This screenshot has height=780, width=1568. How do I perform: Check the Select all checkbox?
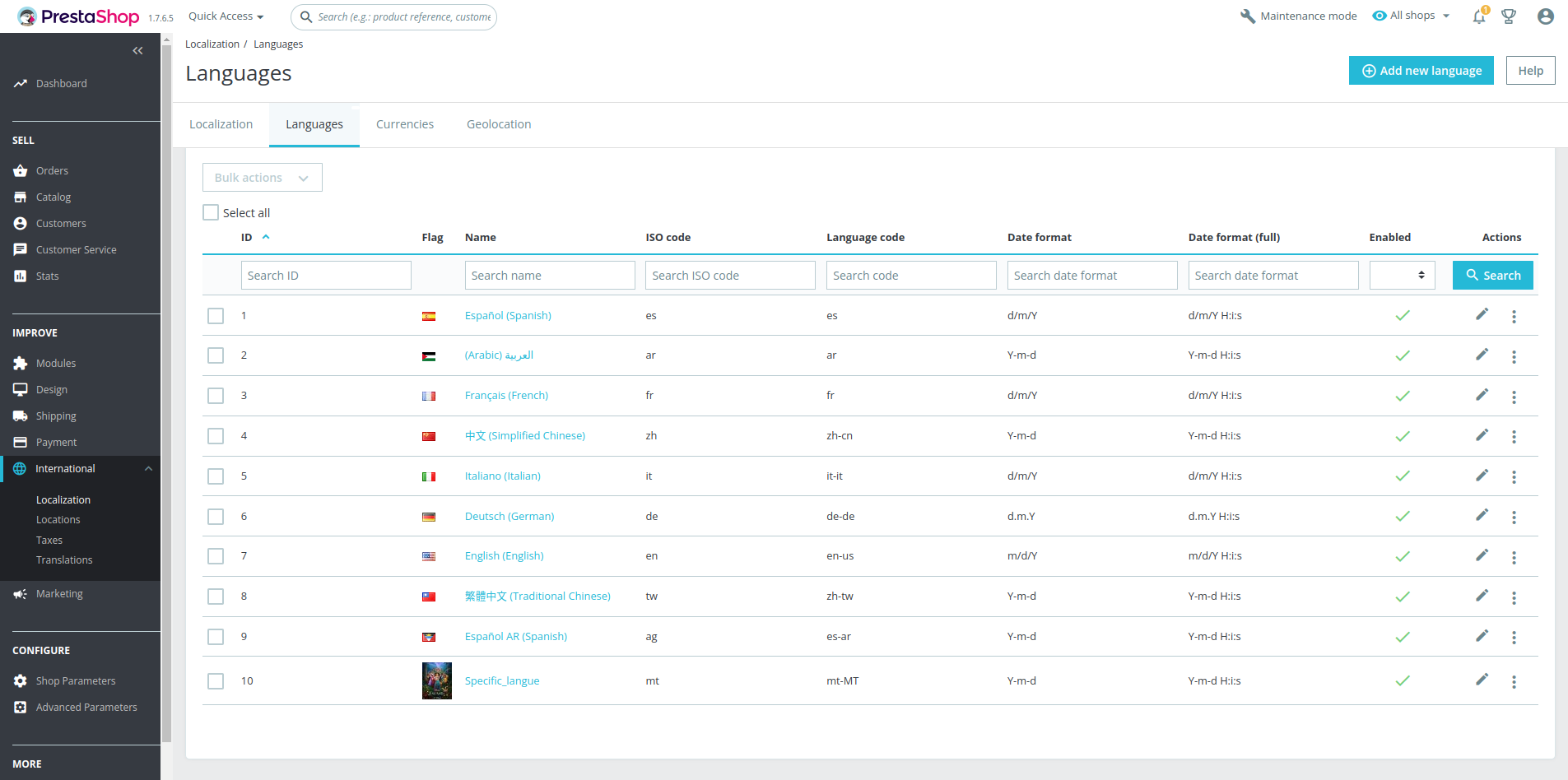point(210,212)
